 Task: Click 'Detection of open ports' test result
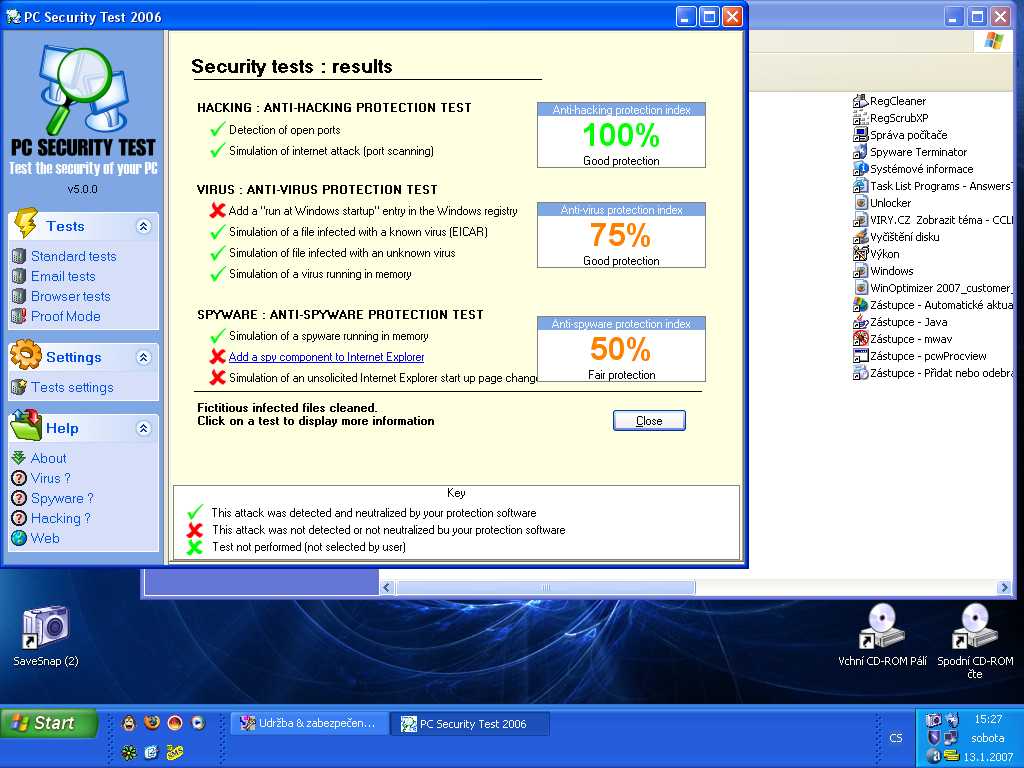tap(284, 130)
